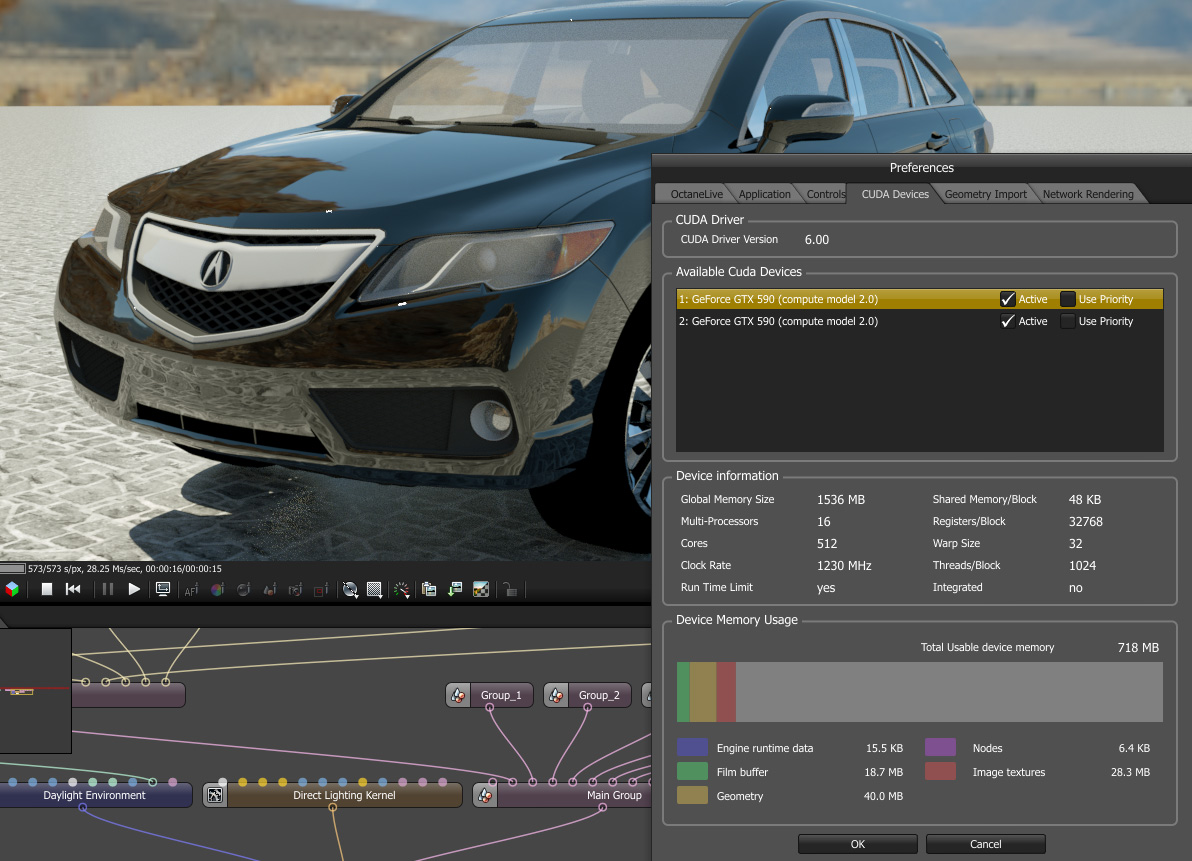Select the object picker icon
The image size is (1192, 861).
point(270,590)
